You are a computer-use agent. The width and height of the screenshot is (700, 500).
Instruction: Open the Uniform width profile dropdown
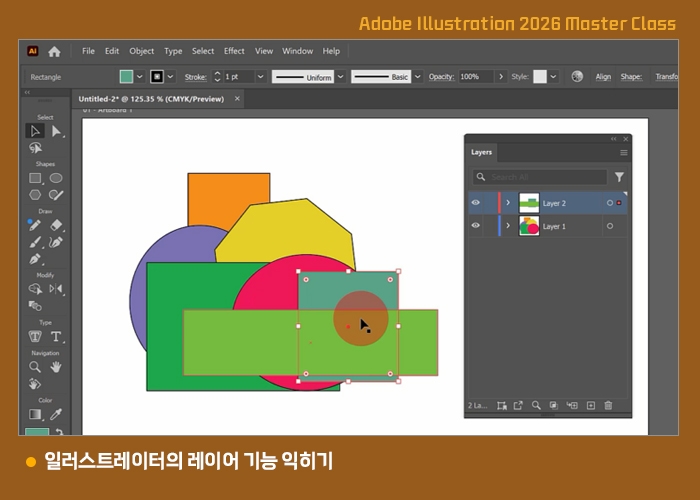coord(341,77)
